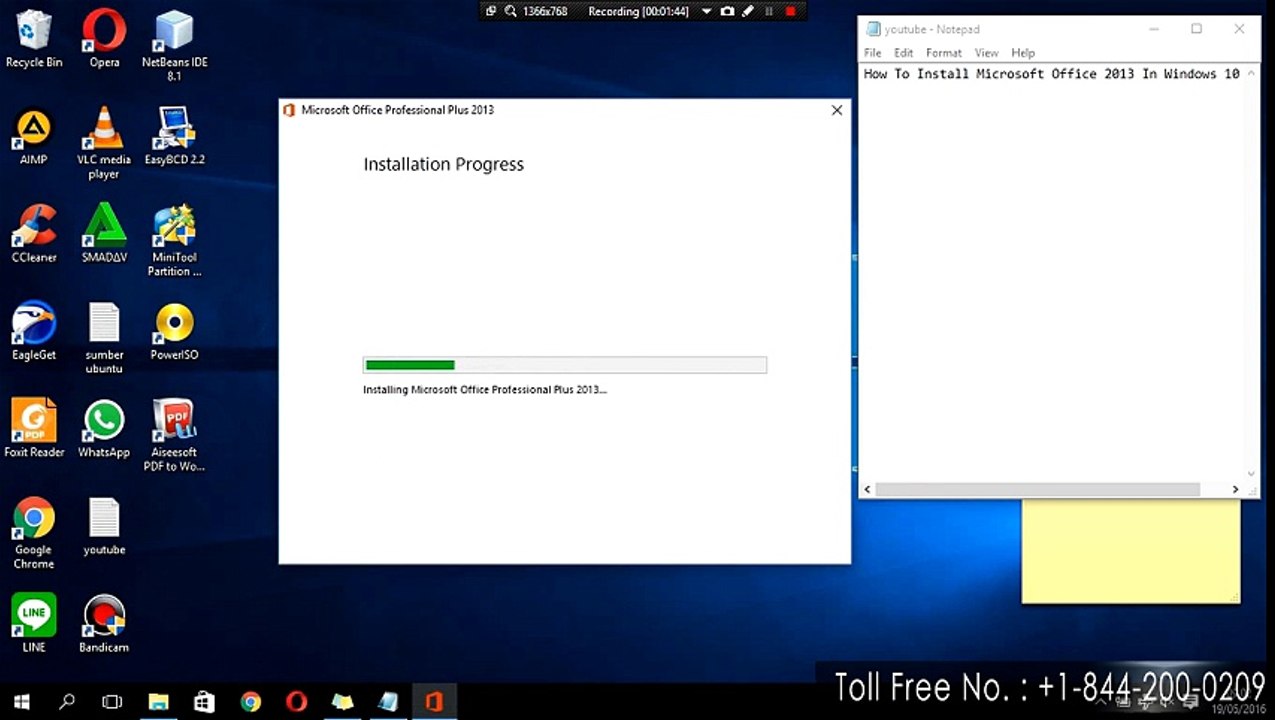Viewport: 1275px width, 720px height.
Task: Open the LINE desktop shortcut
Action: coord(34,623)
